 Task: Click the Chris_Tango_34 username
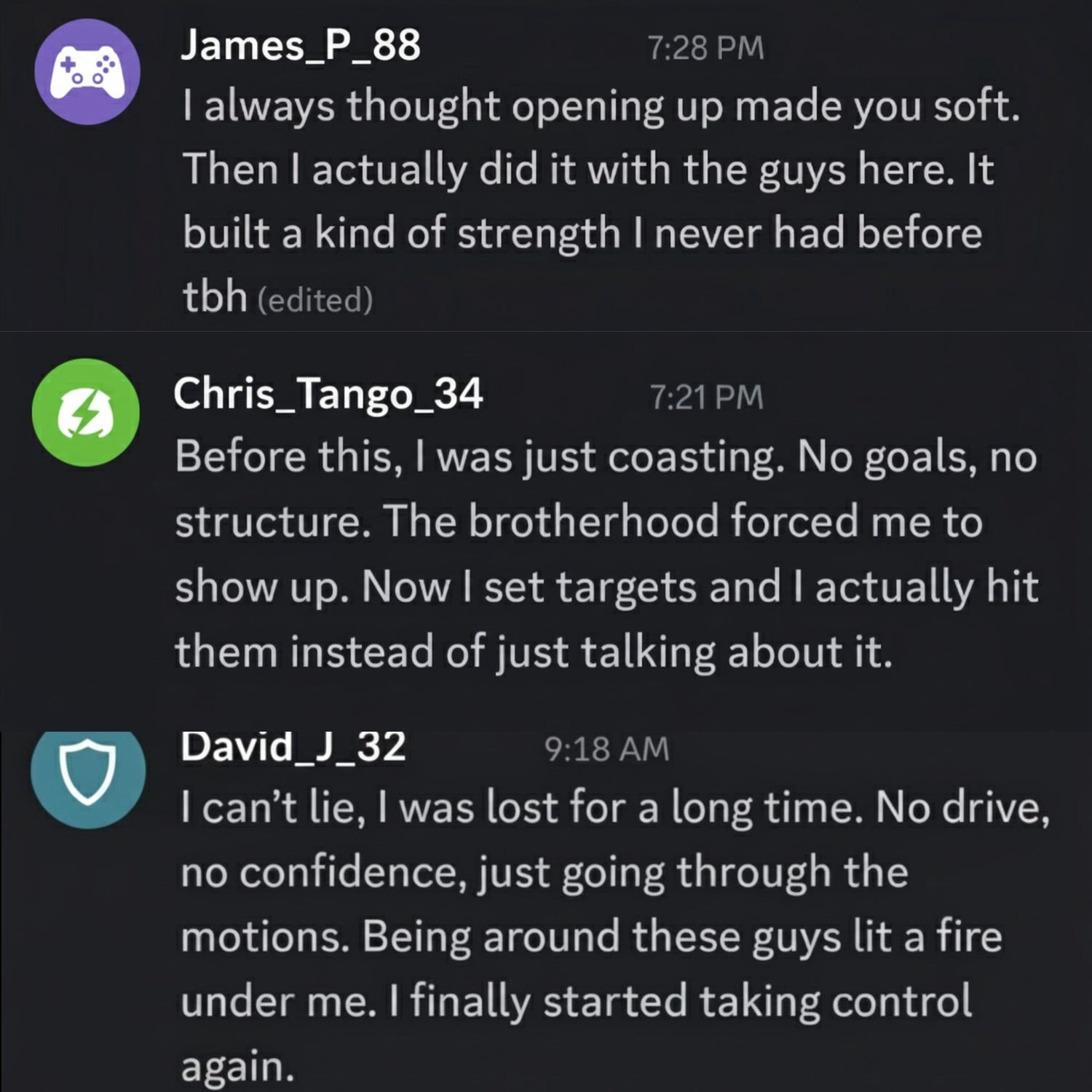(x=328, y=394)
